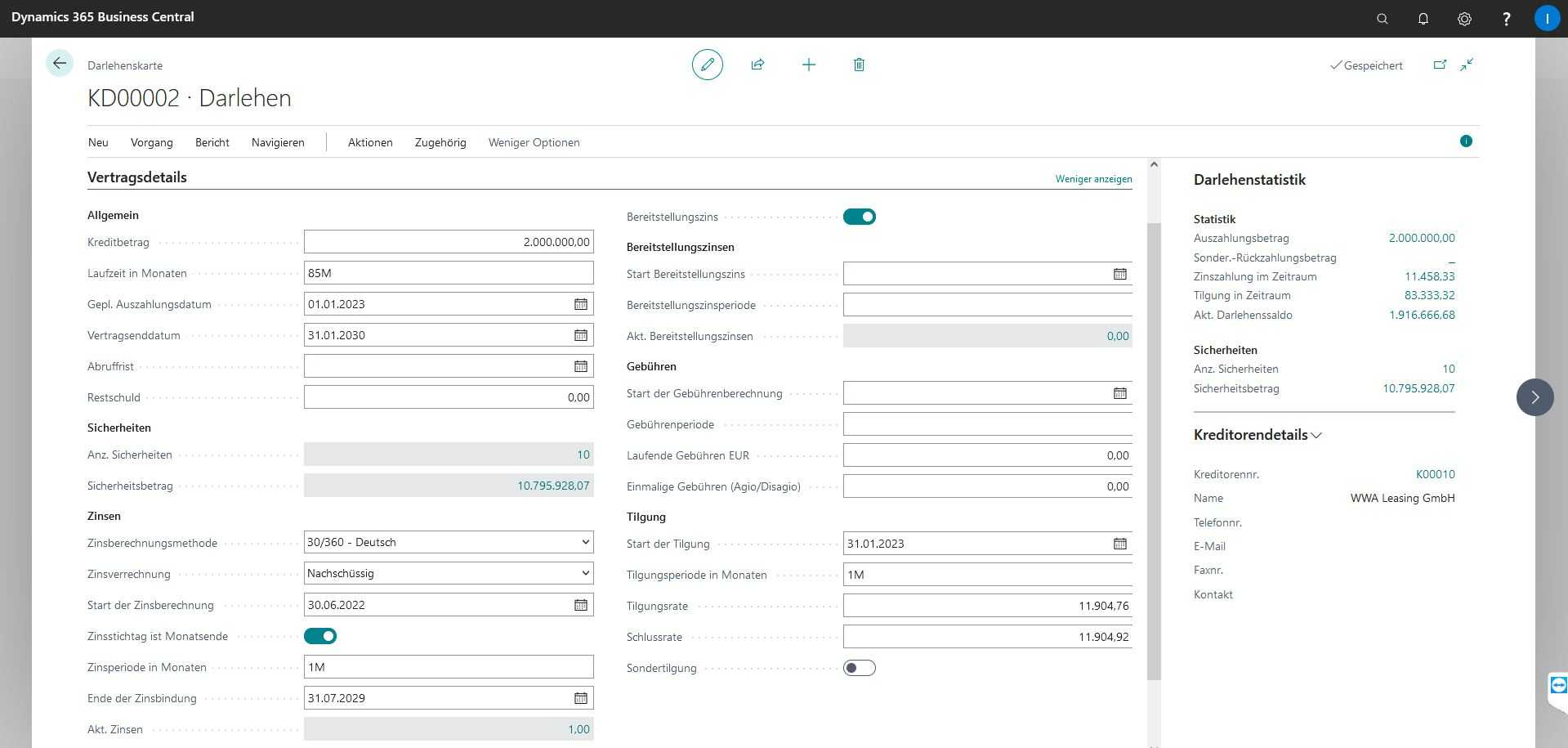Click the Kreditbetrag input field
The height and width of the screenshot is (748, 1568).
click(448, 242)
